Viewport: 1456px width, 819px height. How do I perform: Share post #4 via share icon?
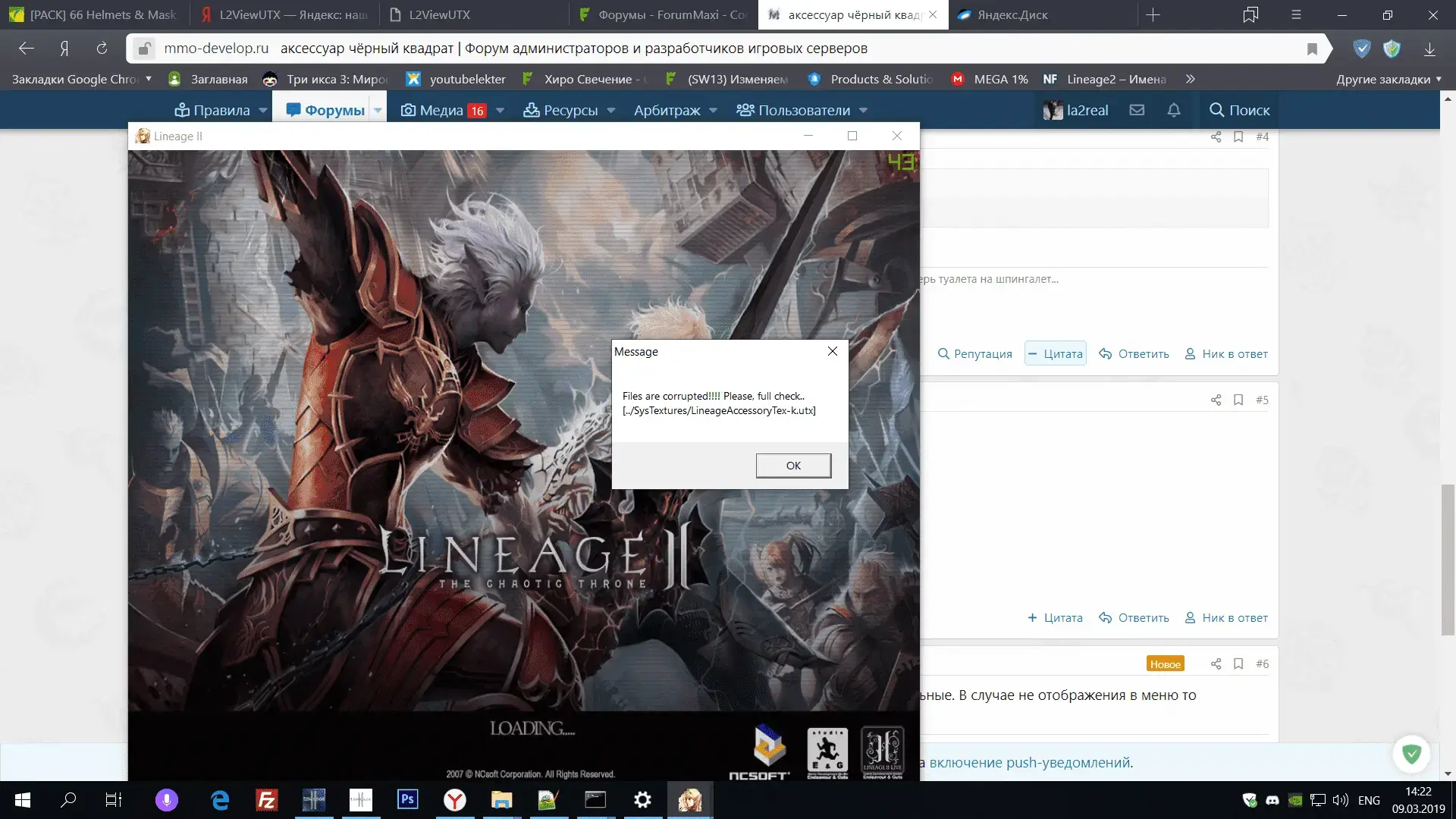(x=1216, y=136)
